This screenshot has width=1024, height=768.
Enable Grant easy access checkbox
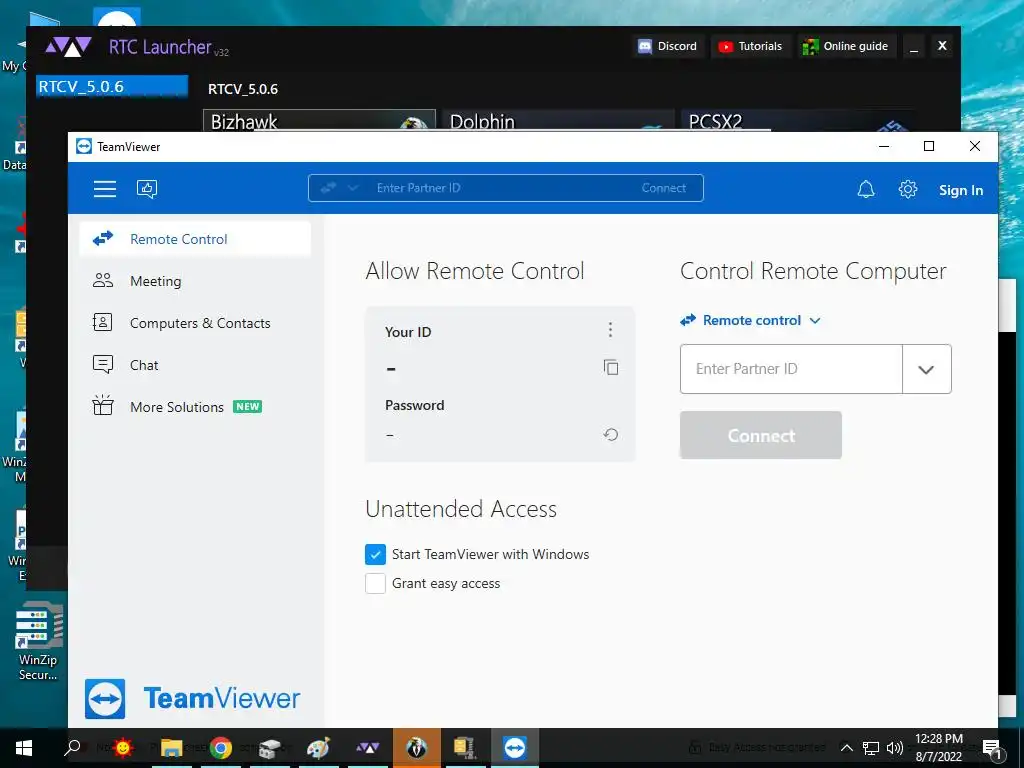coord(375,583)
